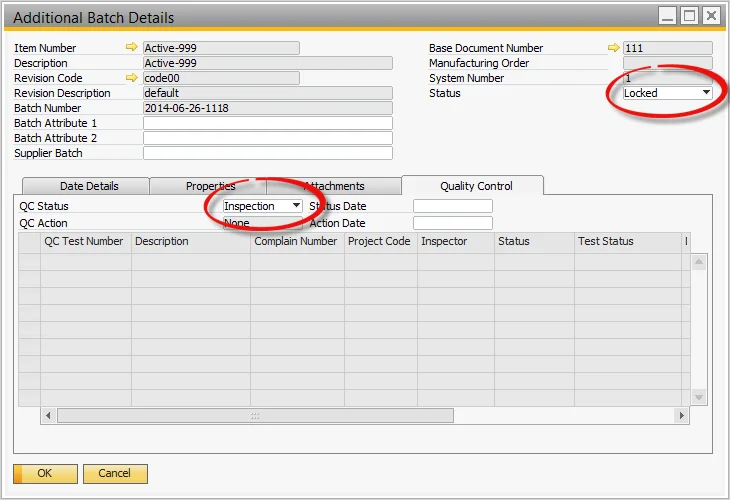Switch to the Attachments tab

tap(334, 186)
